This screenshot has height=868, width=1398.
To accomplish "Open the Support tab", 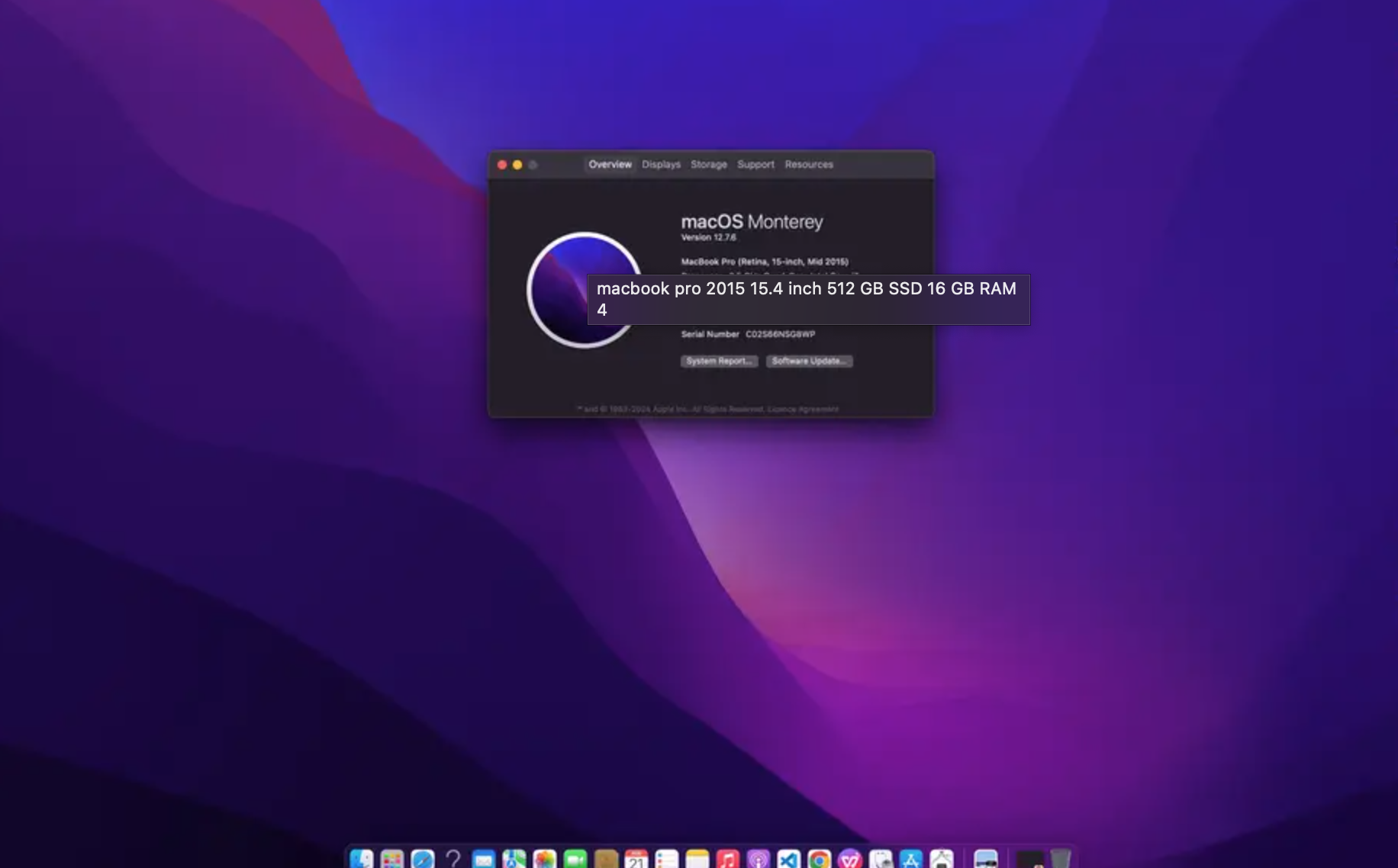I will point(755,165).
